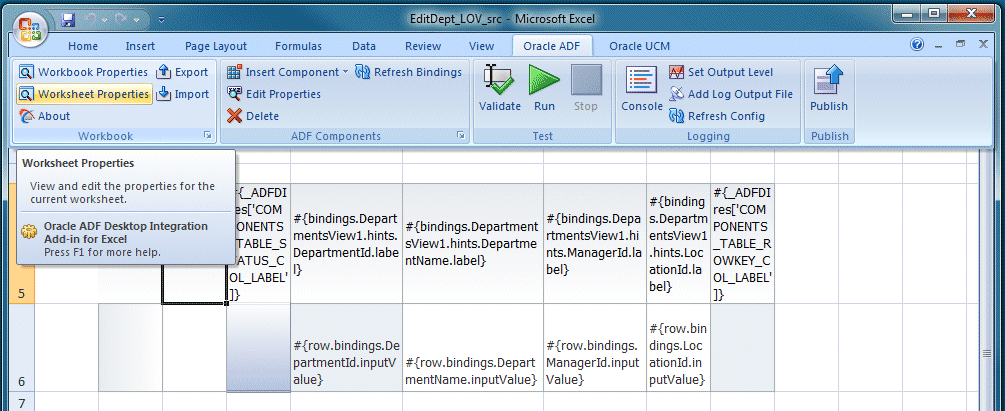Run the workbook in test mode

click(544, 89)
